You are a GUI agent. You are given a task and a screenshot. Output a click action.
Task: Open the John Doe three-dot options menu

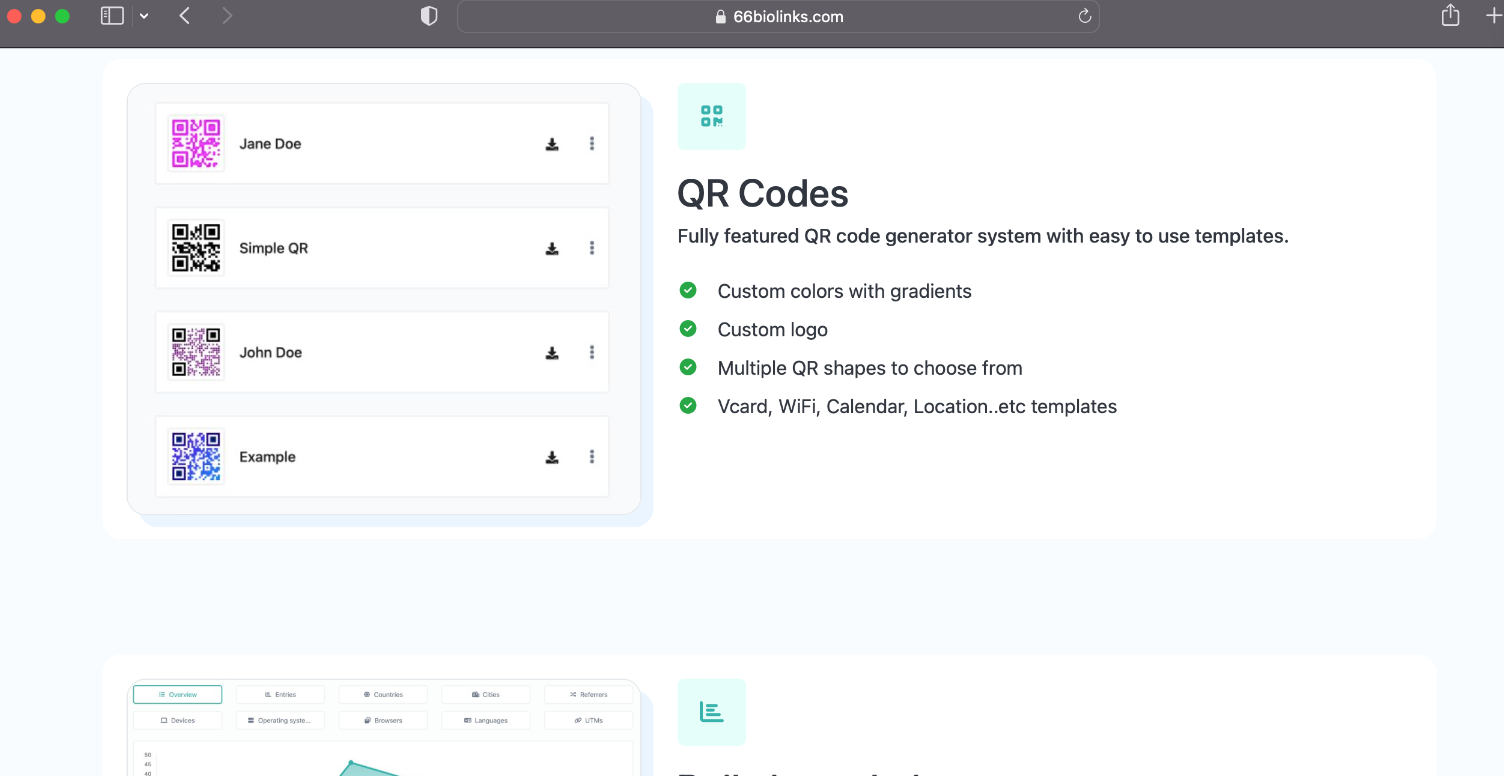(592, 353)
